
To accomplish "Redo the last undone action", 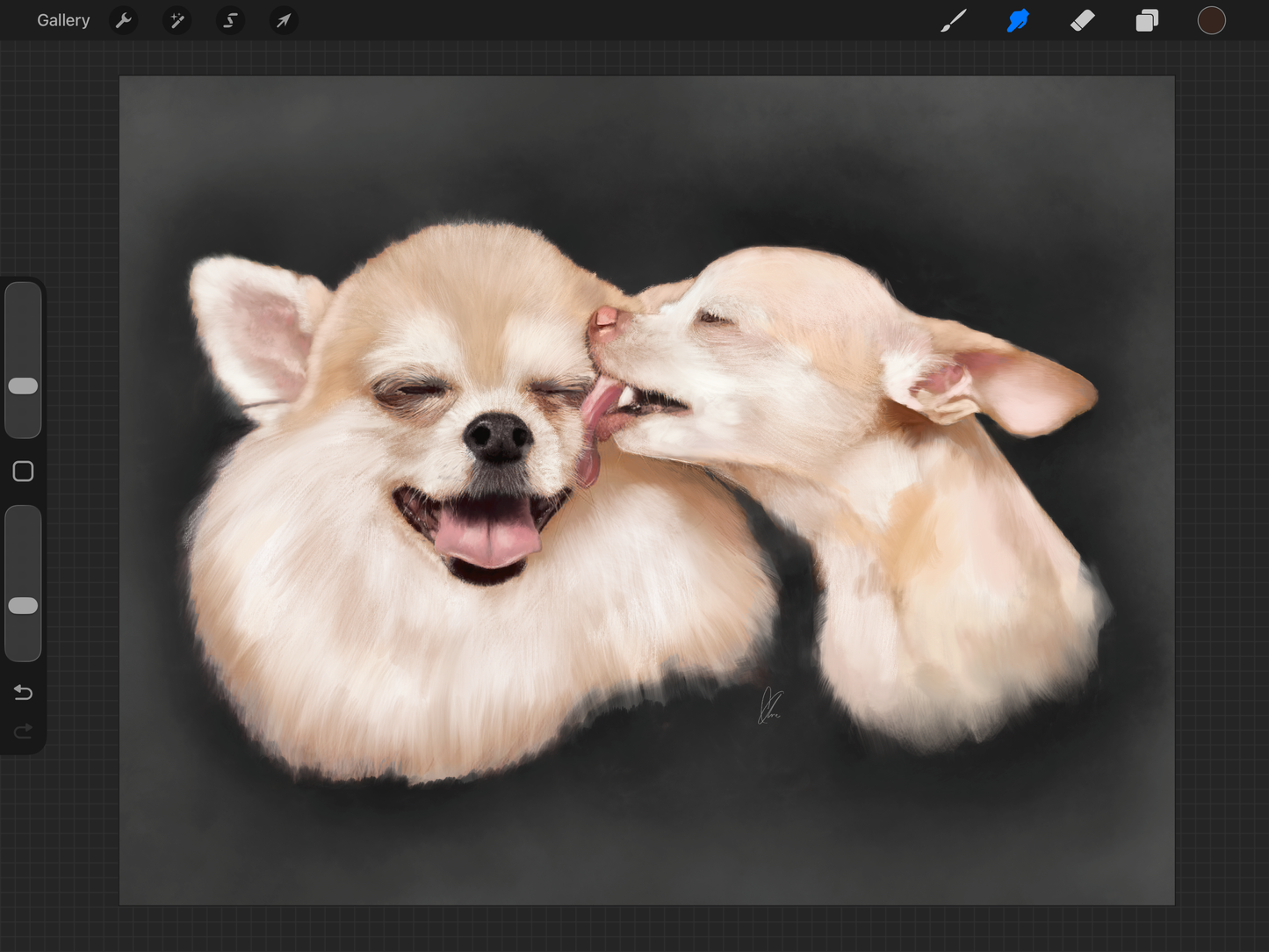I will coord(23,732).
